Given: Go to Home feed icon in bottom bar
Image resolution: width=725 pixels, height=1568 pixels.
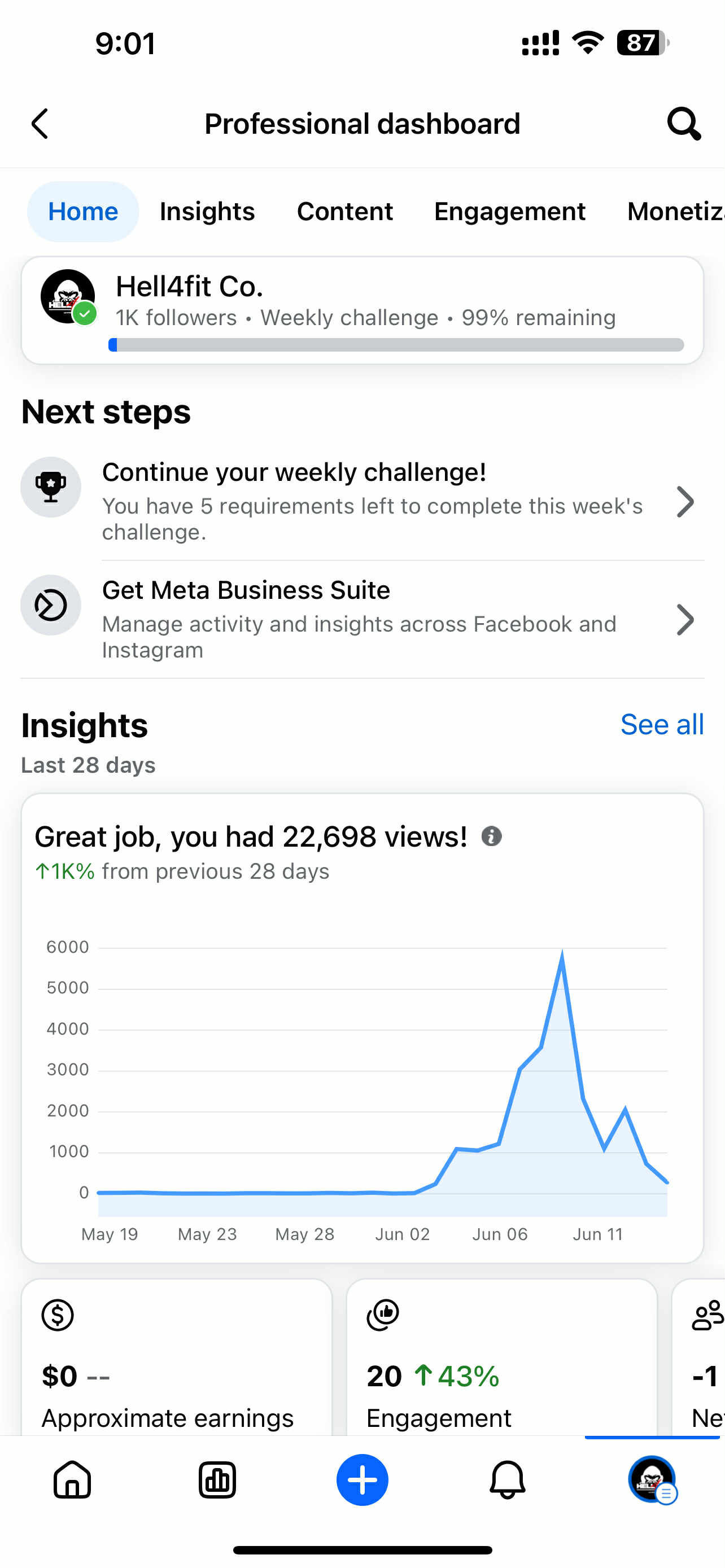Looking at the screenshot, I should 72,1479.
